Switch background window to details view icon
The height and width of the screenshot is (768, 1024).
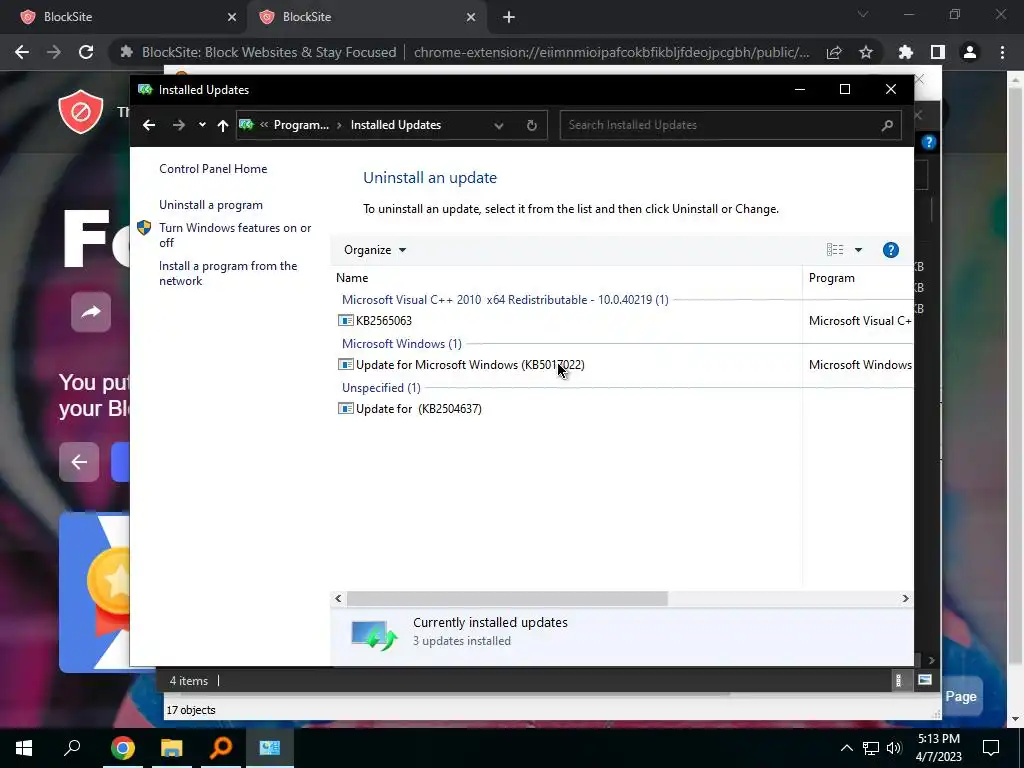pyautogui.click(x=899, y=680)
